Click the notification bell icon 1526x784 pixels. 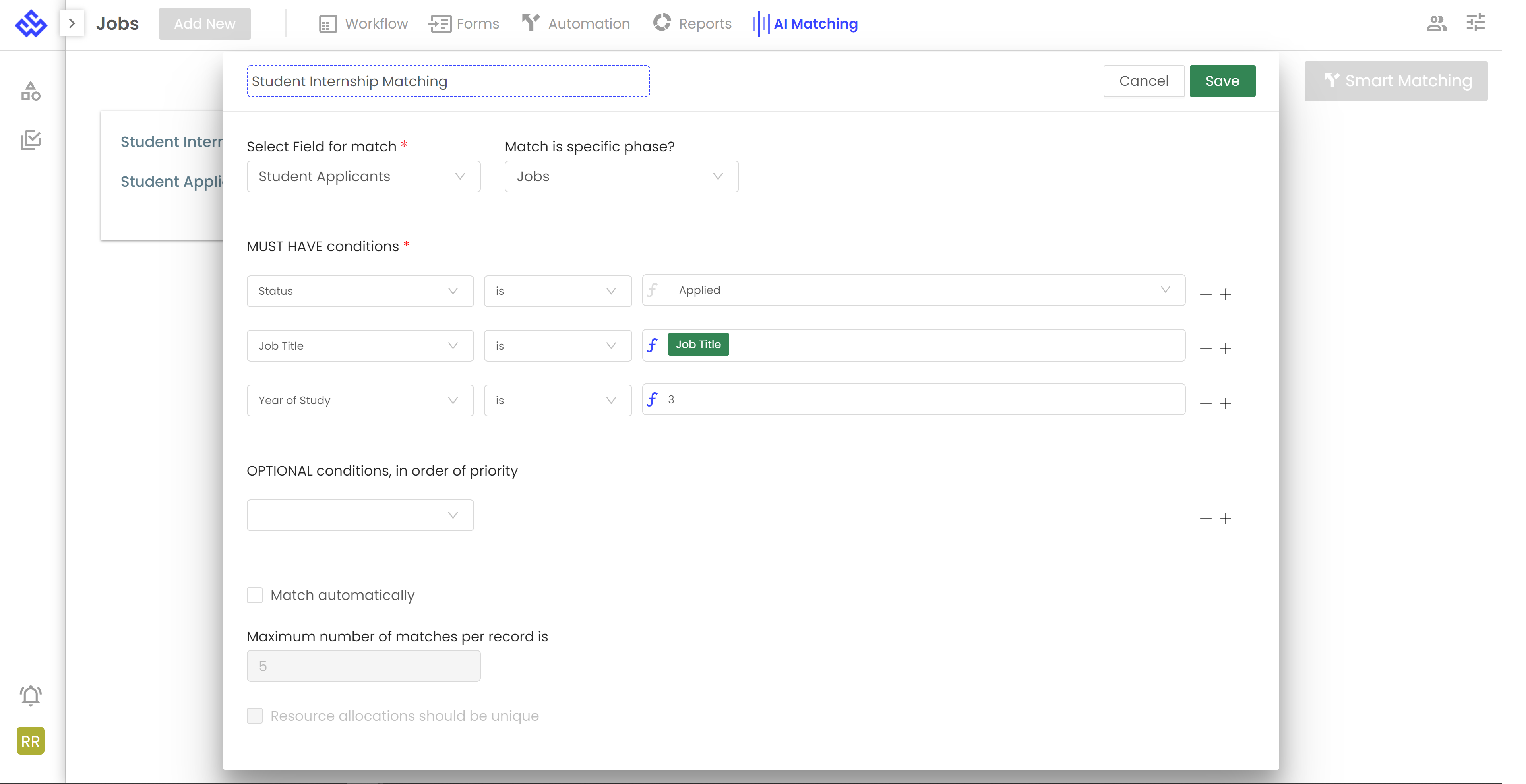30,696
